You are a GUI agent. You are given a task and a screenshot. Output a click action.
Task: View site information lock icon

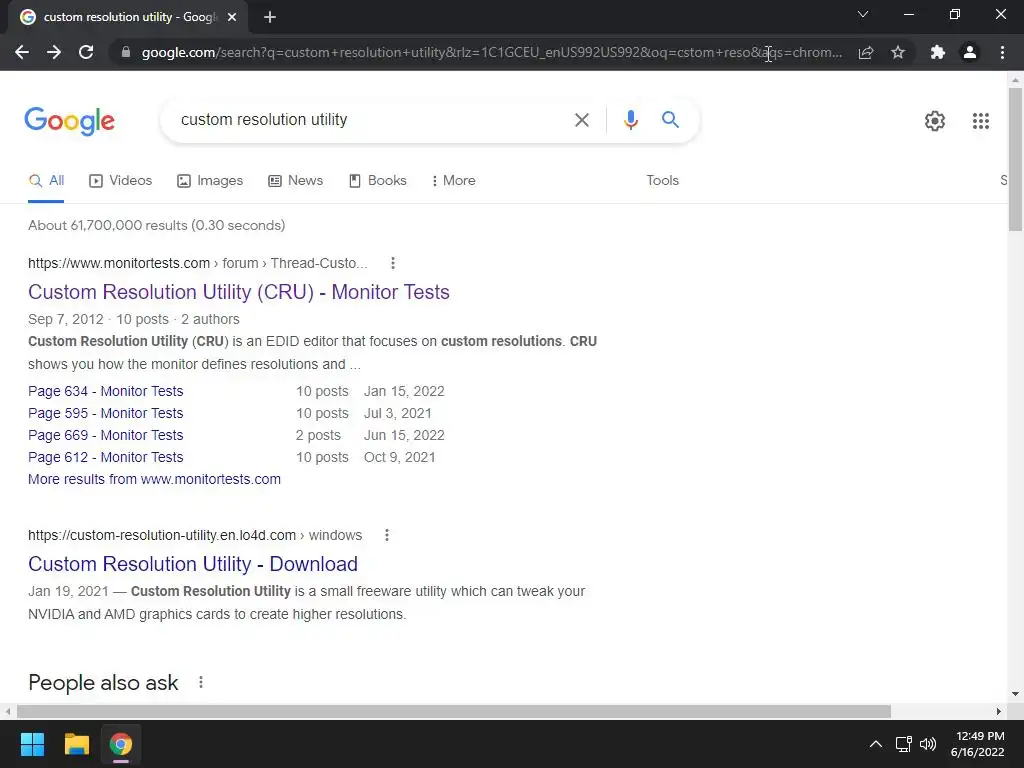click(x=126, y=52)
